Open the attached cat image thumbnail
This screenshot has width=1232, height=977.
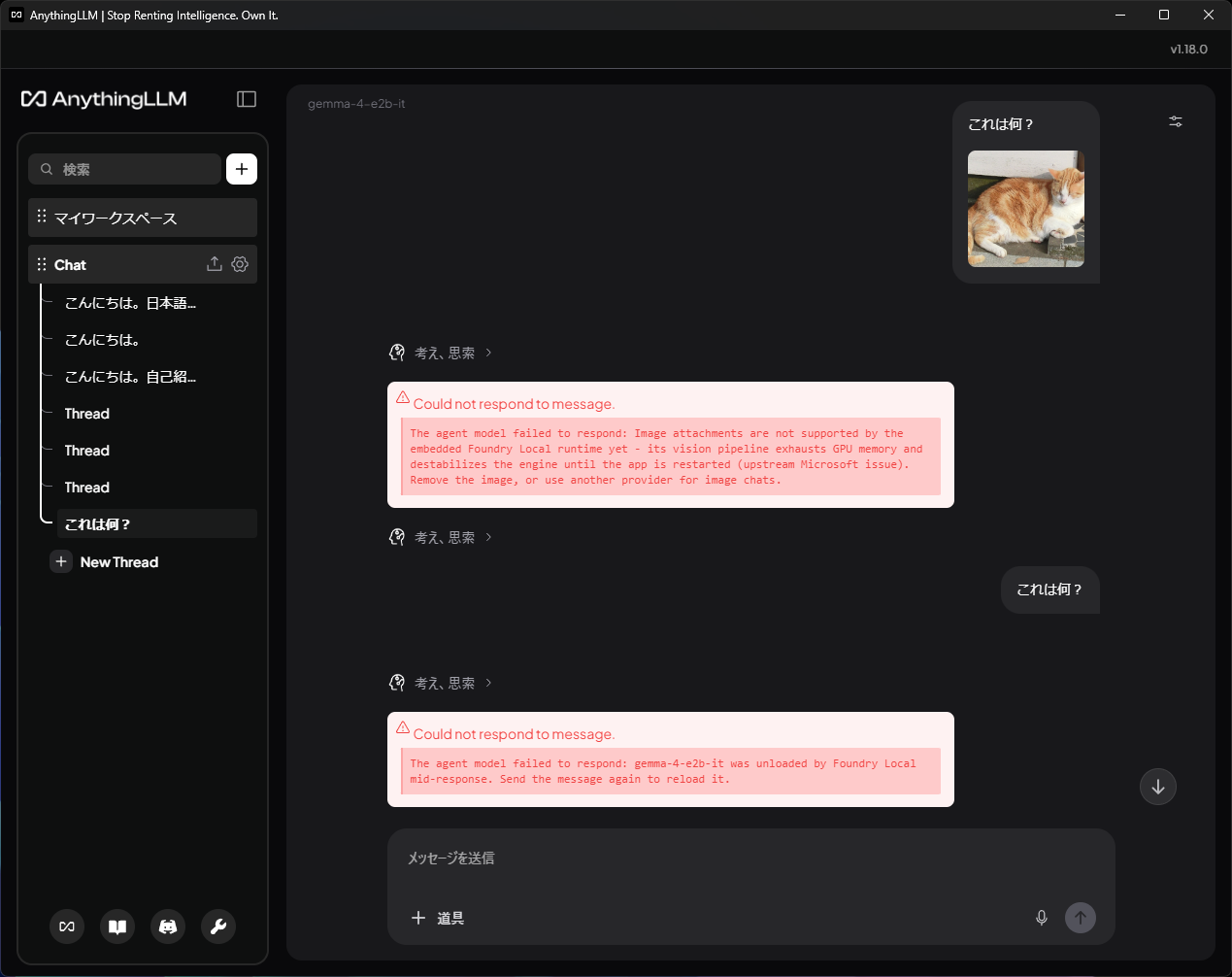pyautogui.click(x=1026, y=209)
